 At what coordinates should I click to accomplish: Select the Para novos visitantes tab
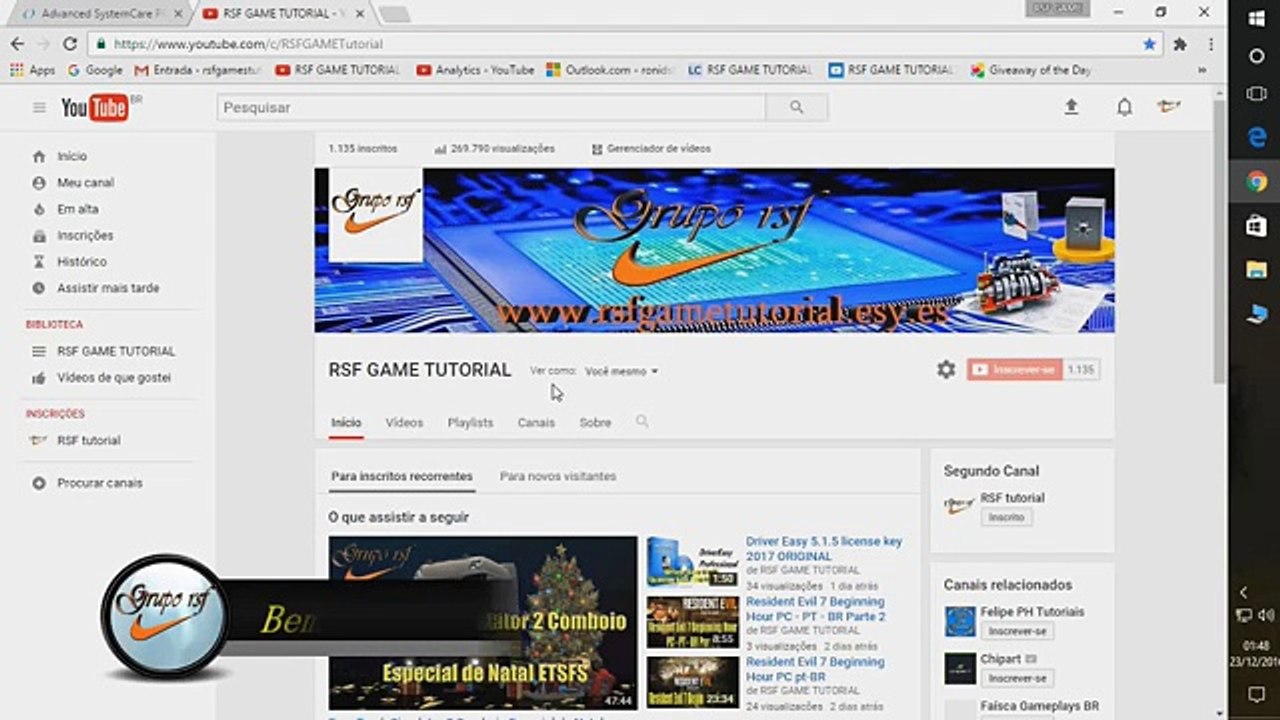(x=558, y=477)
